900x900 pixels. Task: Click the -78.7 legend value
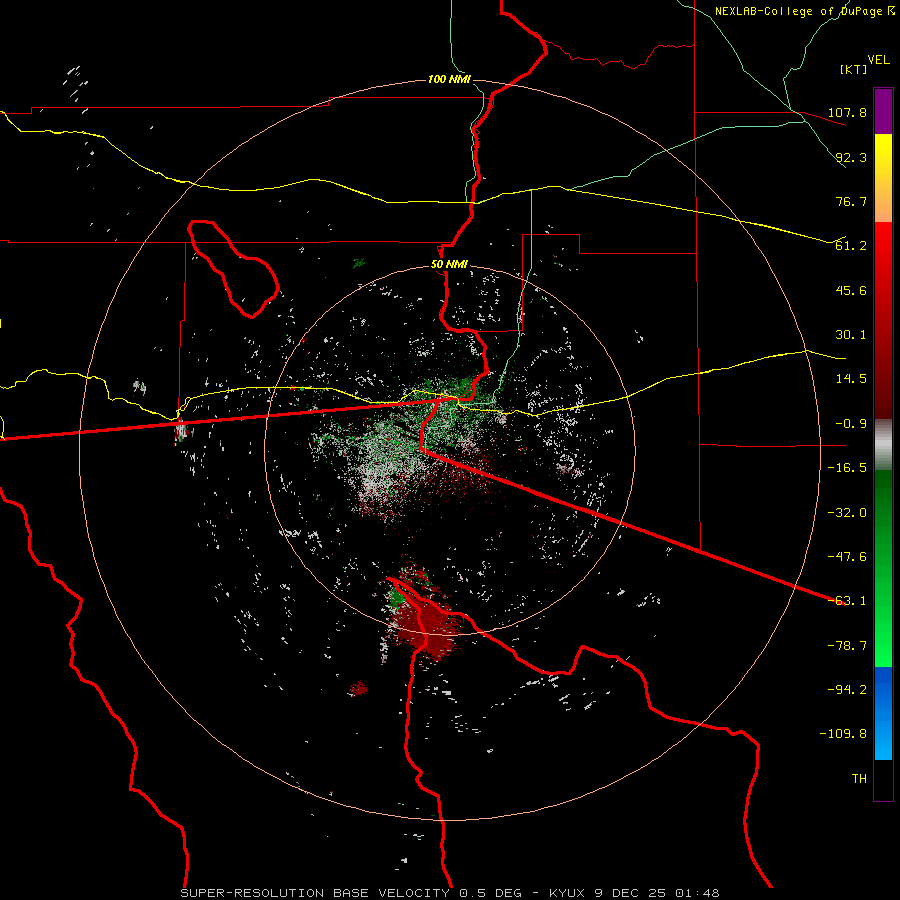[847, 646]
